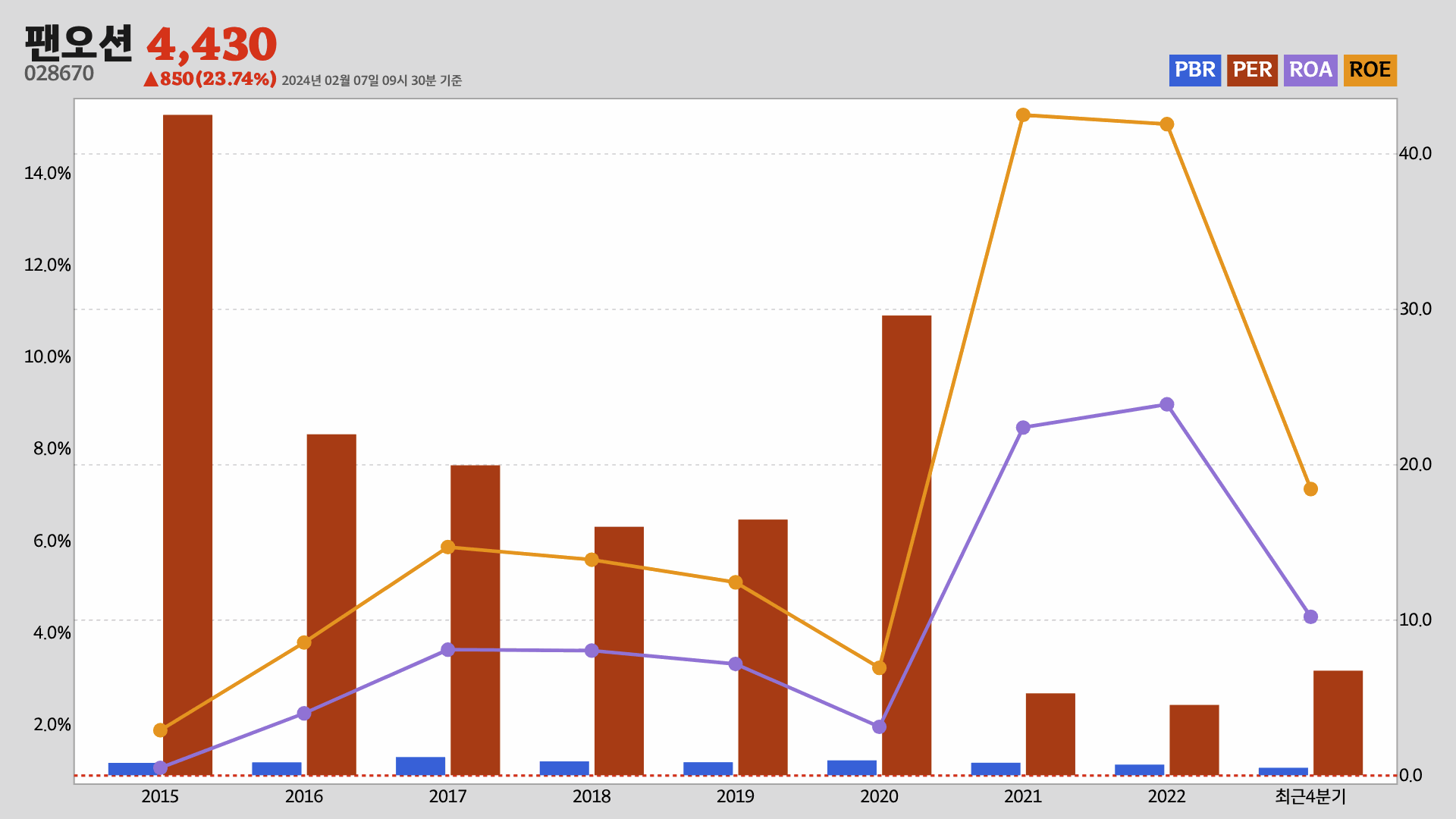Click the 20.0 right axis label
The image size is (1456, 819).
point(1416,465)
